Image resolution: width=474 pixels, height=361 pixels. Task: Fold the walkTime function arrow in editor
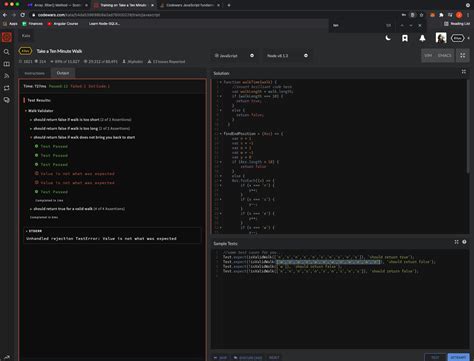pyautogui.click(x=220, y=82)
